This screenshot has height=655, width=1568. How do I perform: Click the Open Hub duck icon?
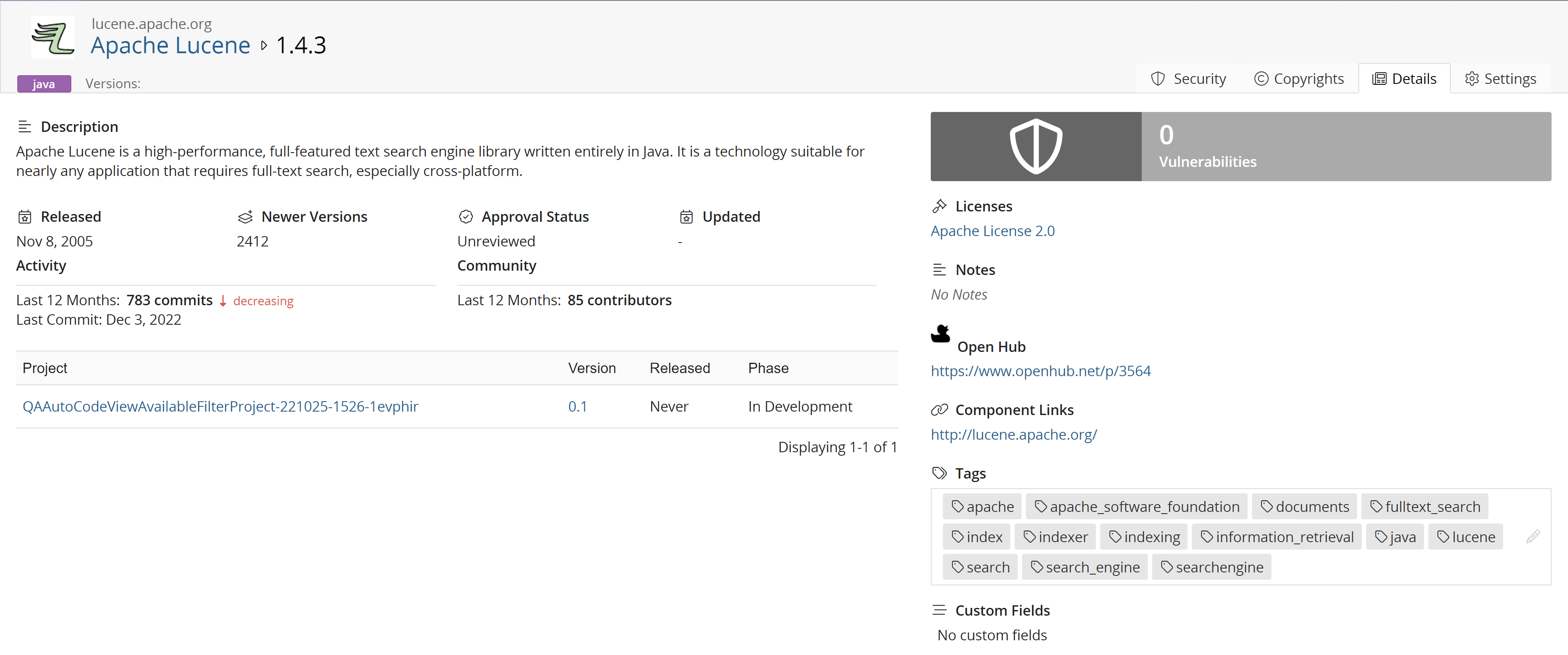pyautogui.click(x=939, y=334)
